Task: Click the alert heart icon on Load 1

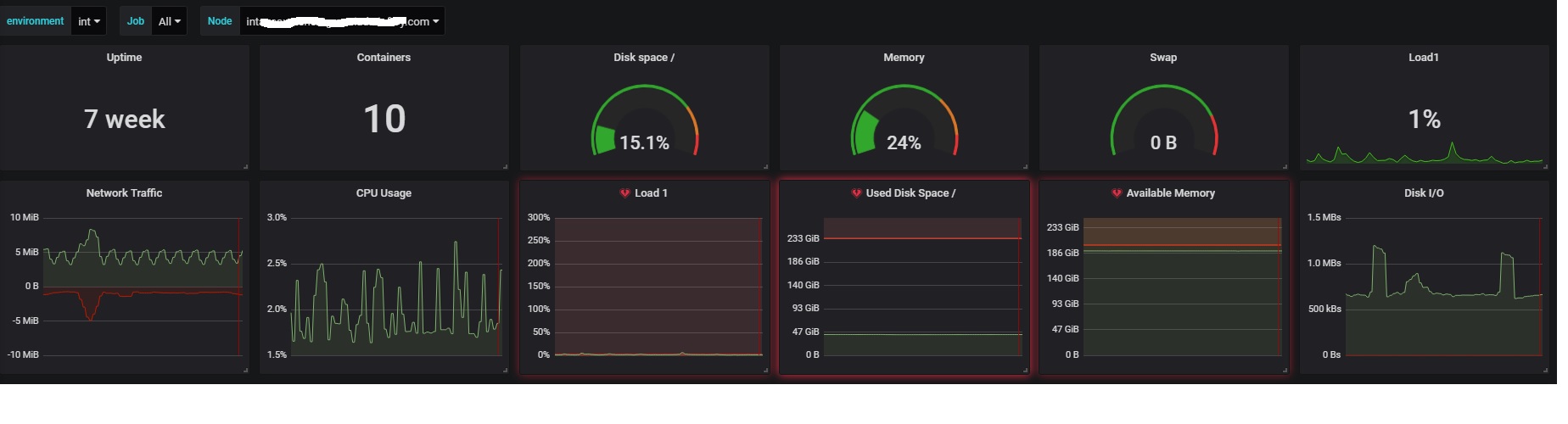Action: [x=625, y=193]
